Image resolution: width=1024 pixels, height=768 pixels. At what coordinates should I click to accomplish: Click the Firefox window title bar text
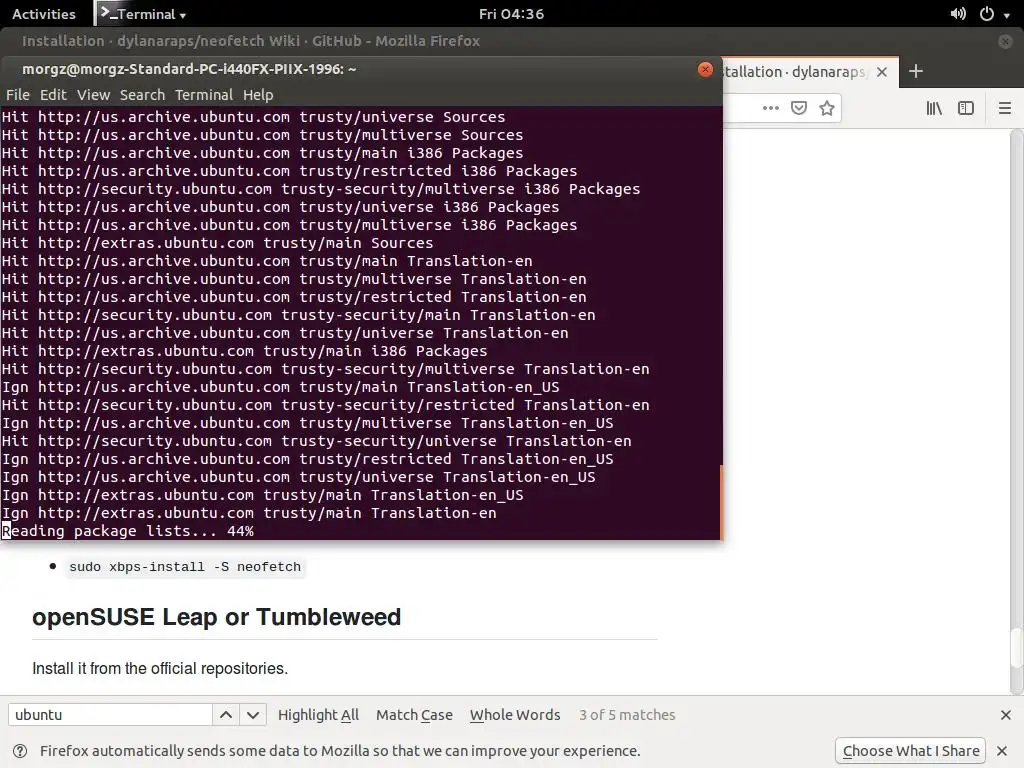tap(251, 41)
